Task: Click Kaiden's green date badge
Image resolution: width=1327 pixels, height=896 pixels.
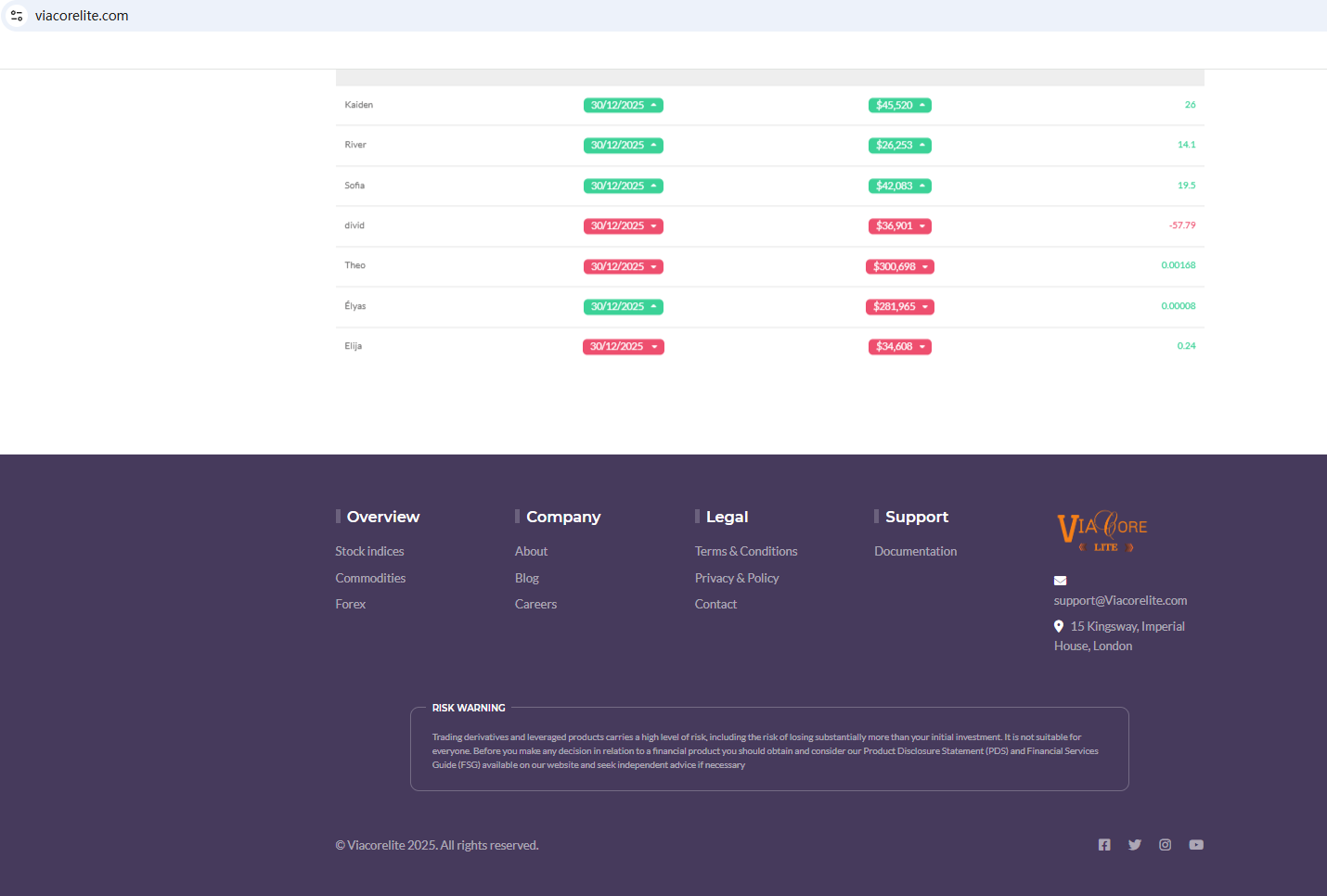Action: click(x=623, y=106)
